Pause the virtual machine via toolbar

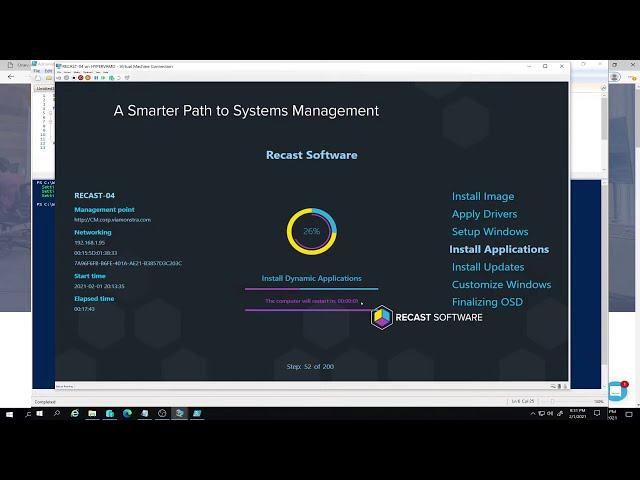pos(96,77)
